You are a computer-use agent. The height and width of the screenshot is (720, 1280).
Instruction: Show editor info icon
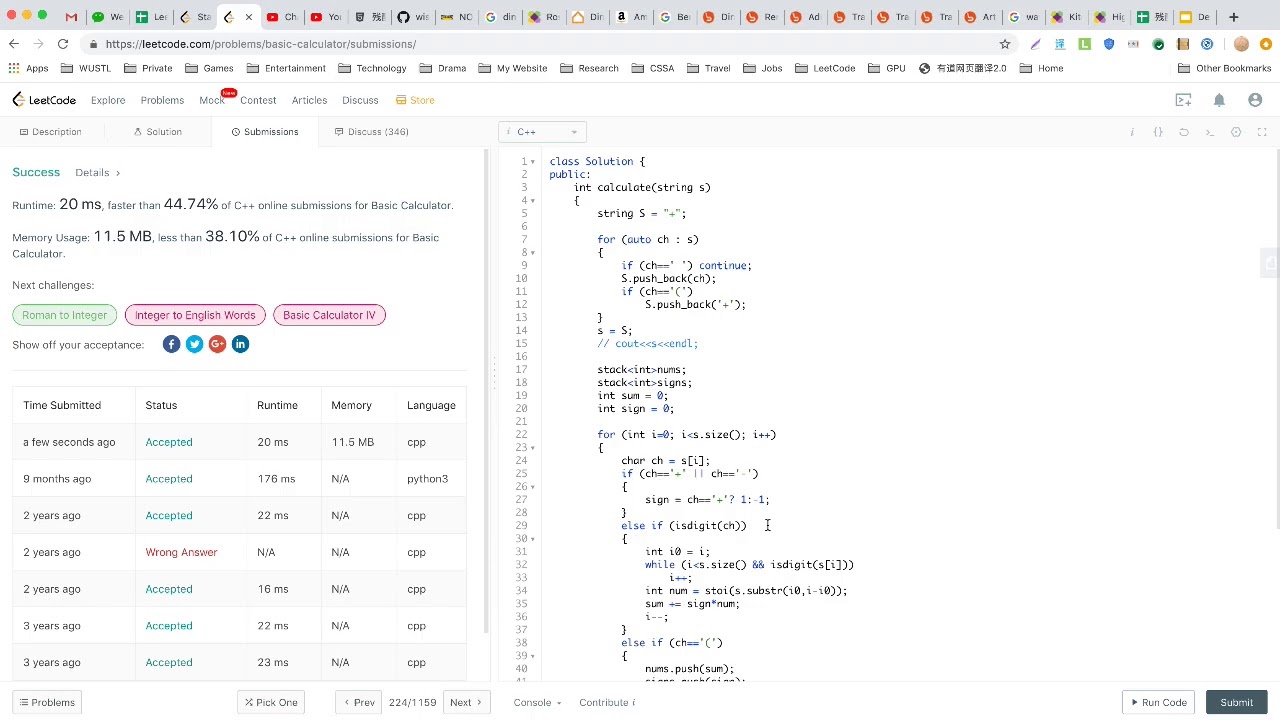click(x=1132, y=132)
